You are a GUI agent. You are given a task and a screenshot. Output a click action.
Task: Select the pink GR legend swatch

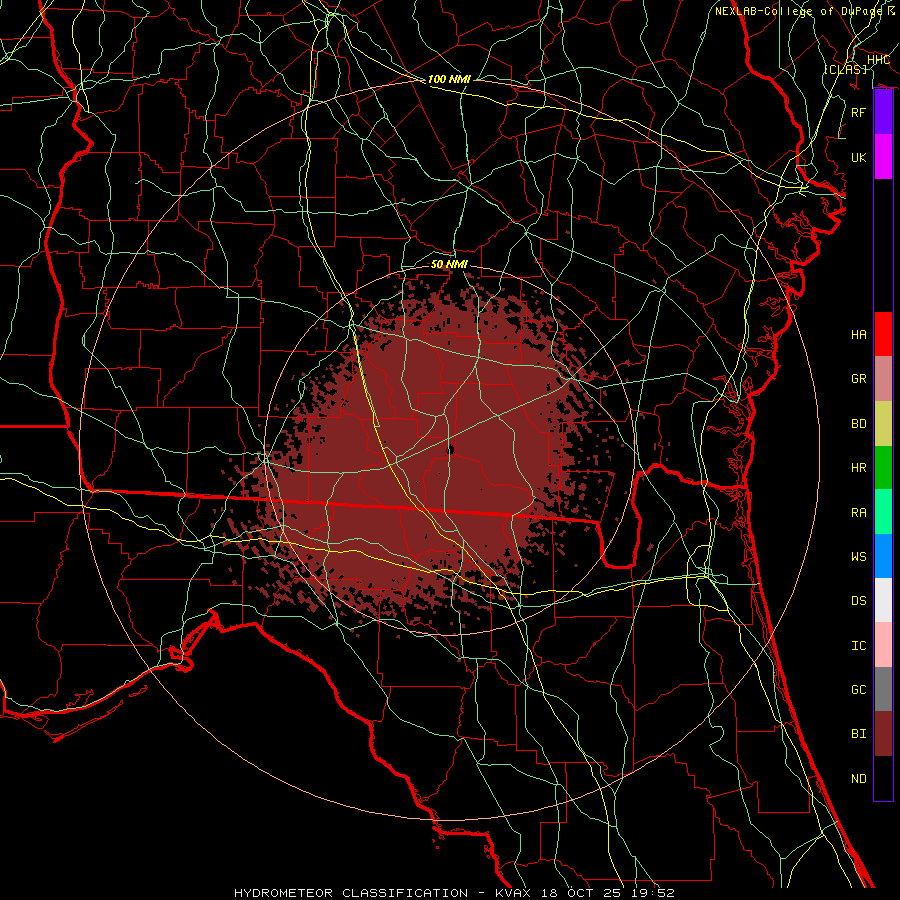pos(883,379)
